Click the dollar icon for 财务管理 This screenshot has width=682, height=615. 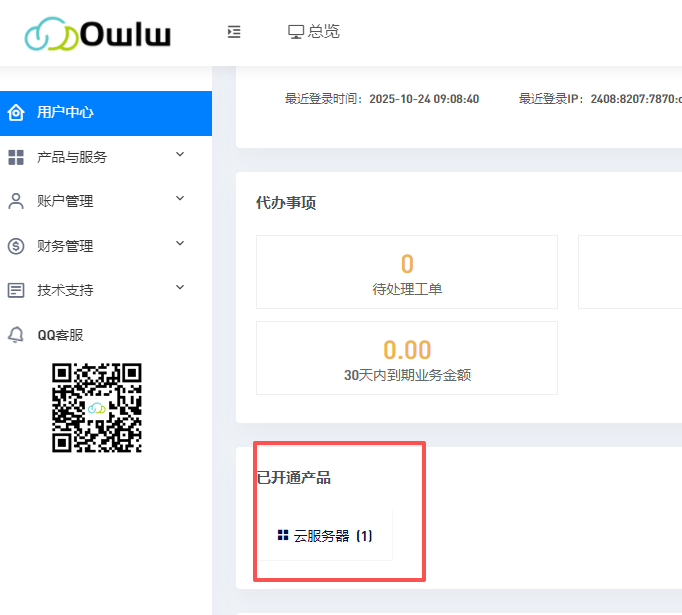point(16,246)
